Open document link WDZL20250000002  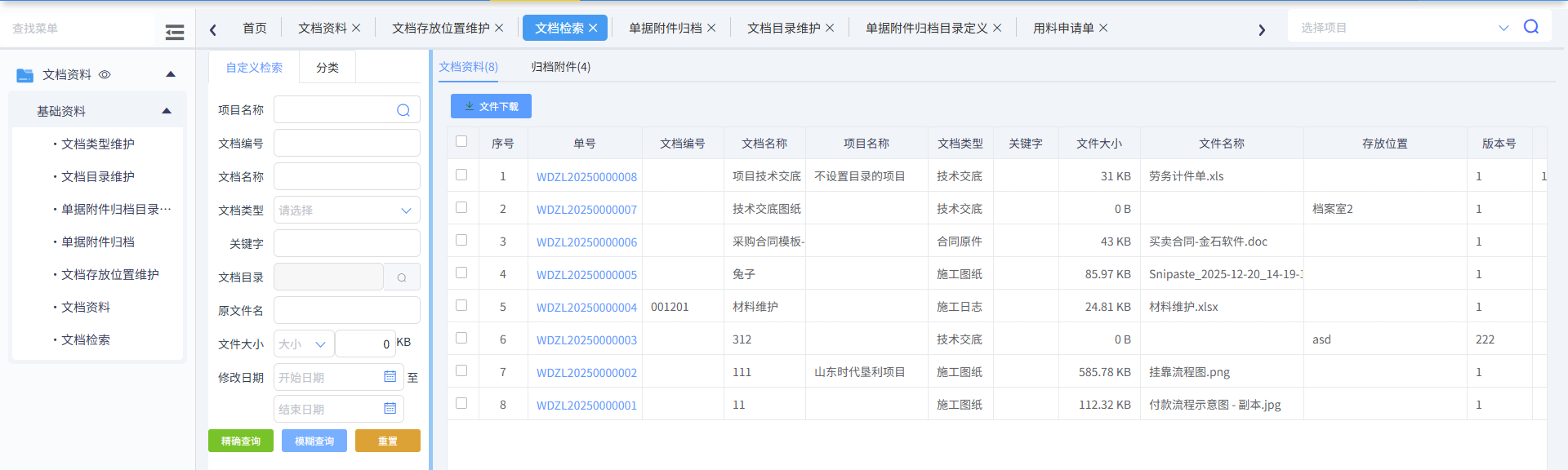586,373
